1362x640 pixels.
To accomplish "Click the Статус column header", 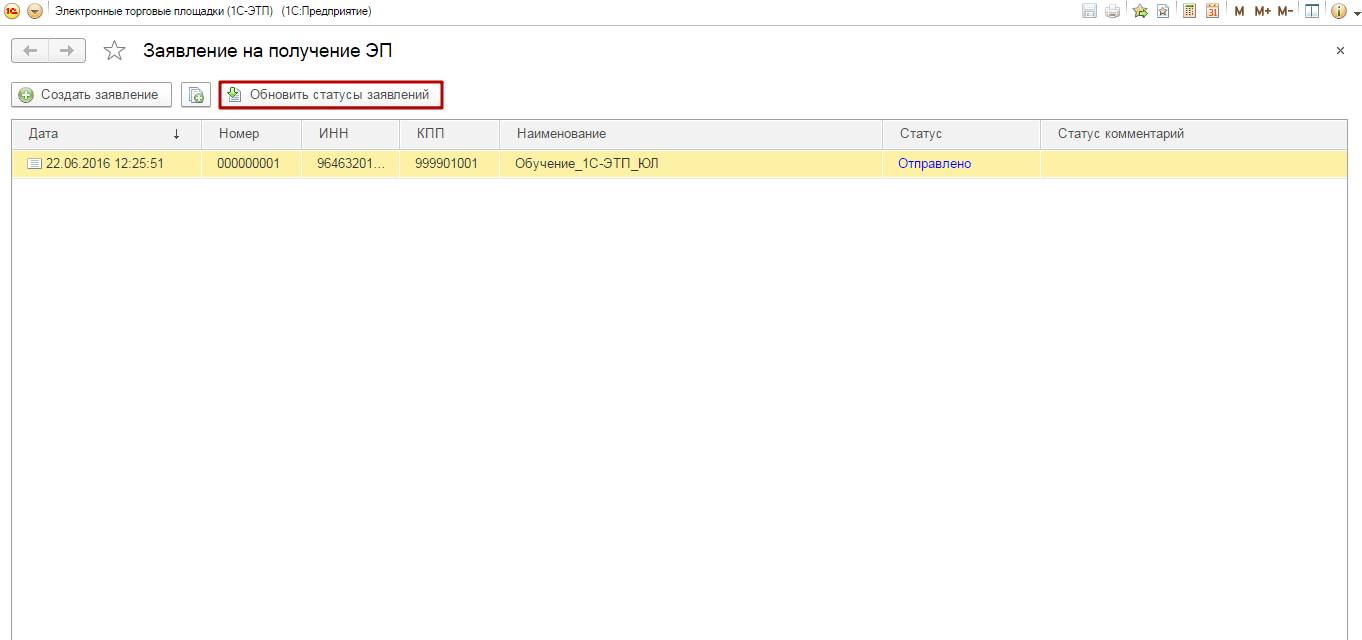I will pyautogui.click(x=961, y=134).
